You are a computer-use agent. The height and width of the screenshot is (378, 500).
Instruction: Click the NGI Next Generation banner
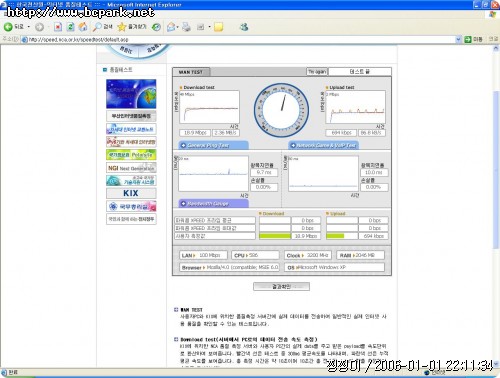click(131, 168)
